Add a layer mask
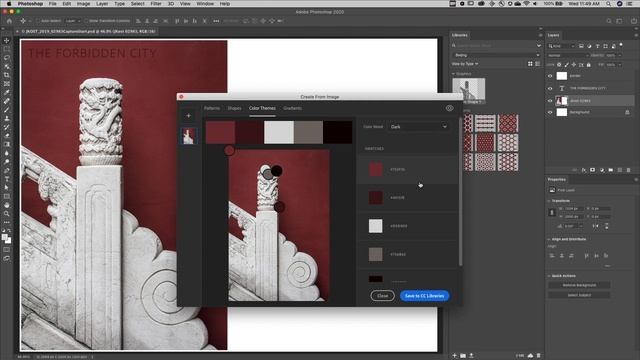This screenshot has width=640, height=360. 593,170
